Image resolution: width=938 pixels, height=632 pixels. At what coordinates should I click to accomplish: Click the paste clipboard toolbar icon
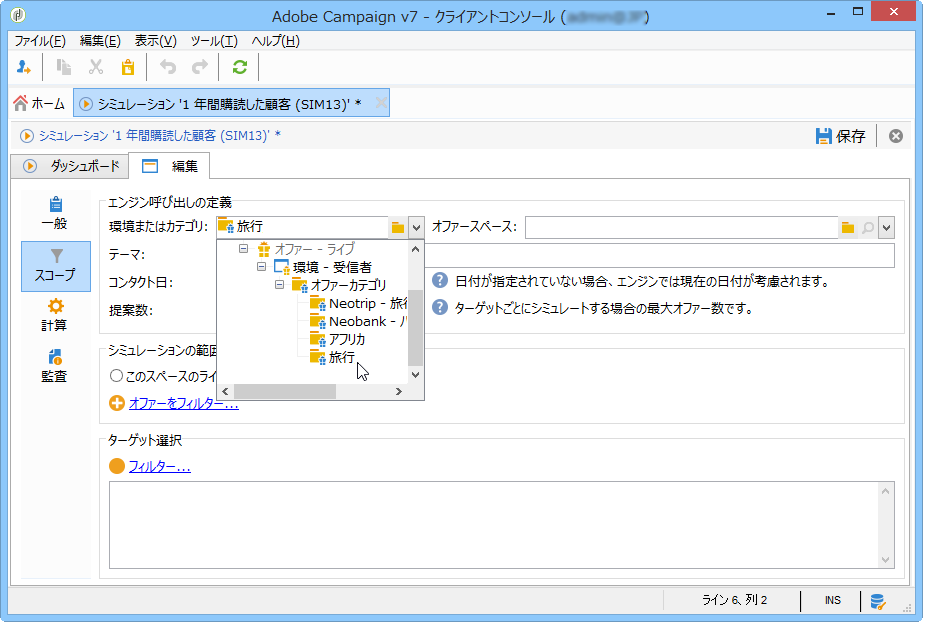pos(128,67)
